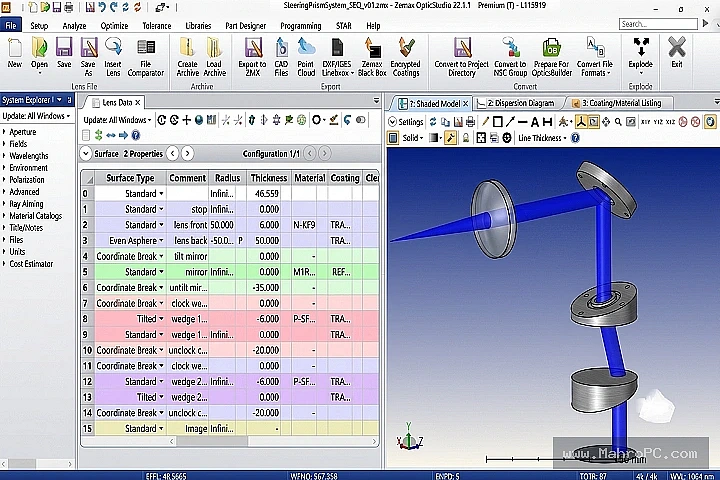Expand Surface 2 Properties panel
The width and height of the screenshot is (720, 480).
[x=86, y=153]
